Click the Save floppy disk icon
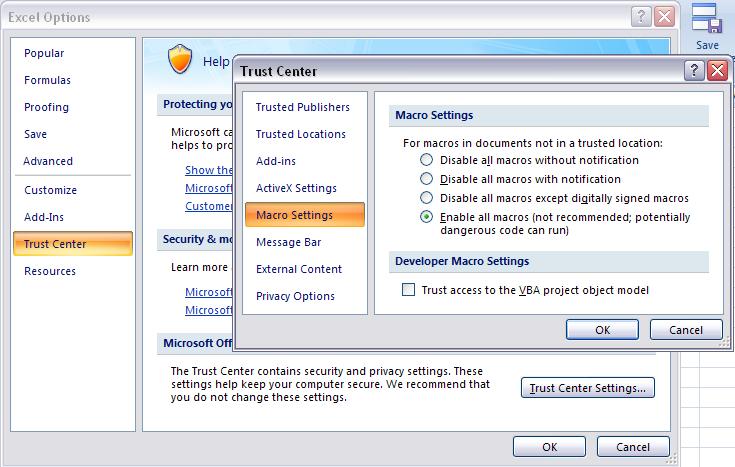 [x=706, y=21]
